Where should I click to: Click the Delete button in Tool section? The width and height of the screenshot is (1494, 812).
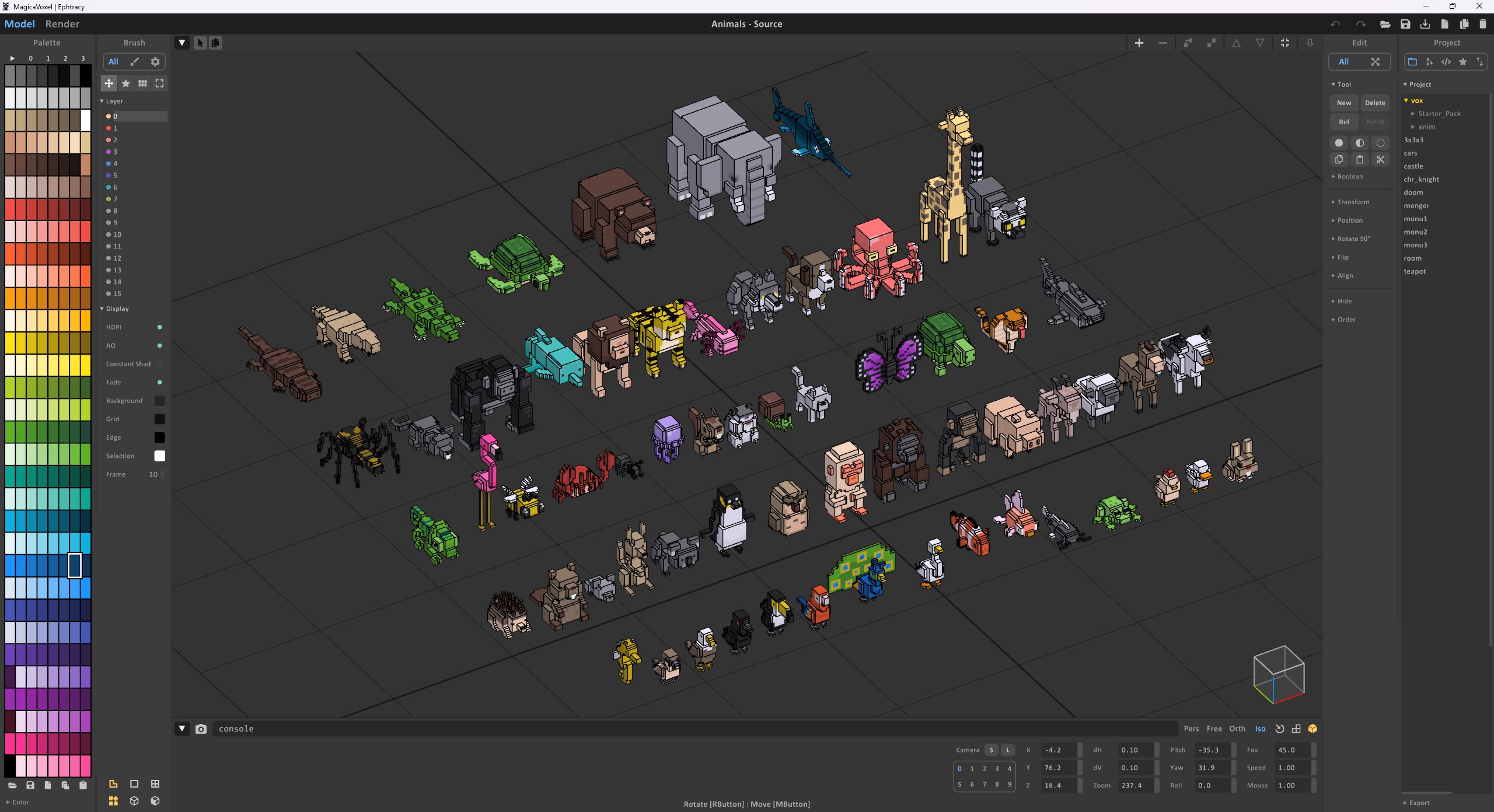tap(1374, 103)
